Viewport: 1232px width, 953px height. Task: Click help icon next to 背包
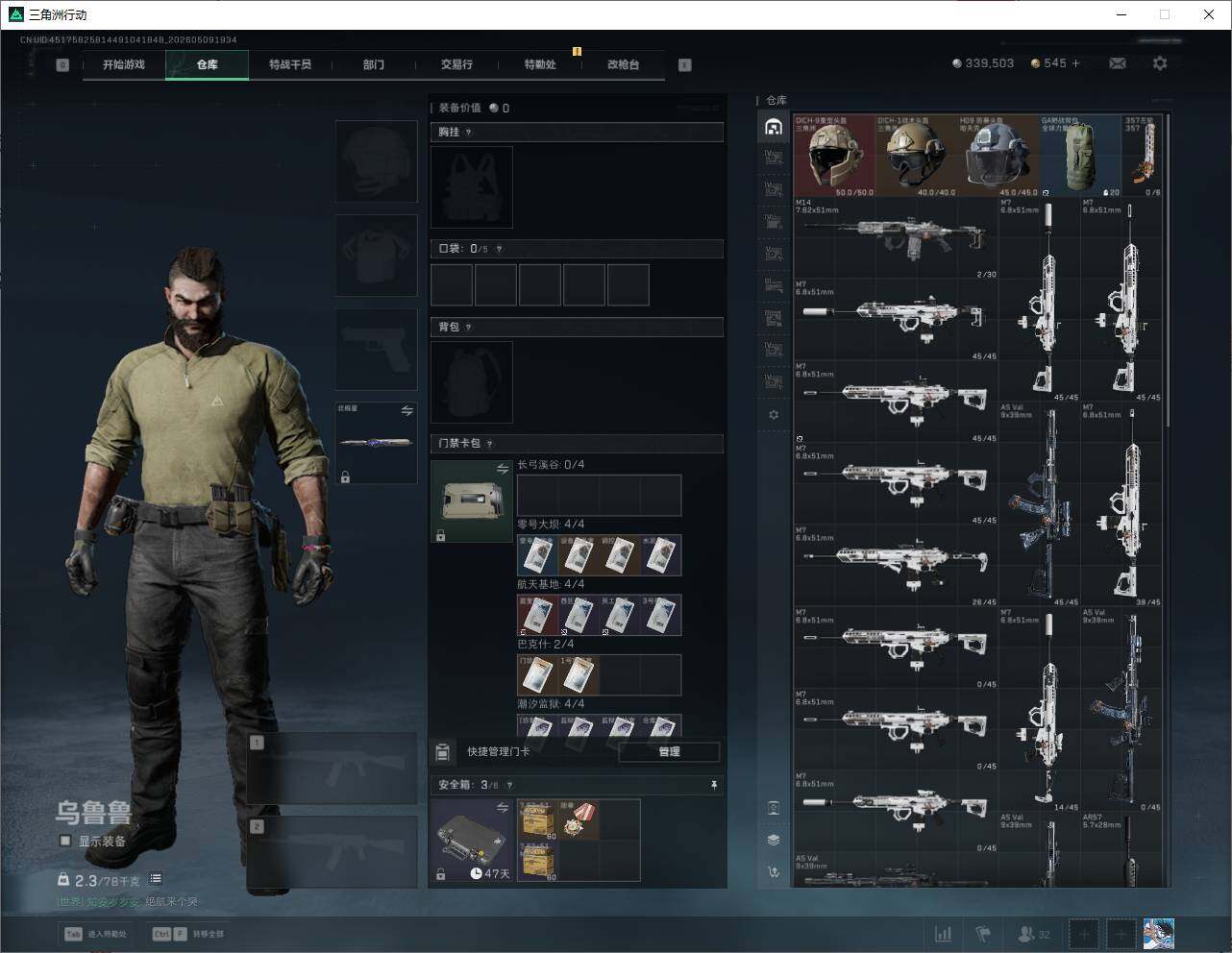(468, 328)
